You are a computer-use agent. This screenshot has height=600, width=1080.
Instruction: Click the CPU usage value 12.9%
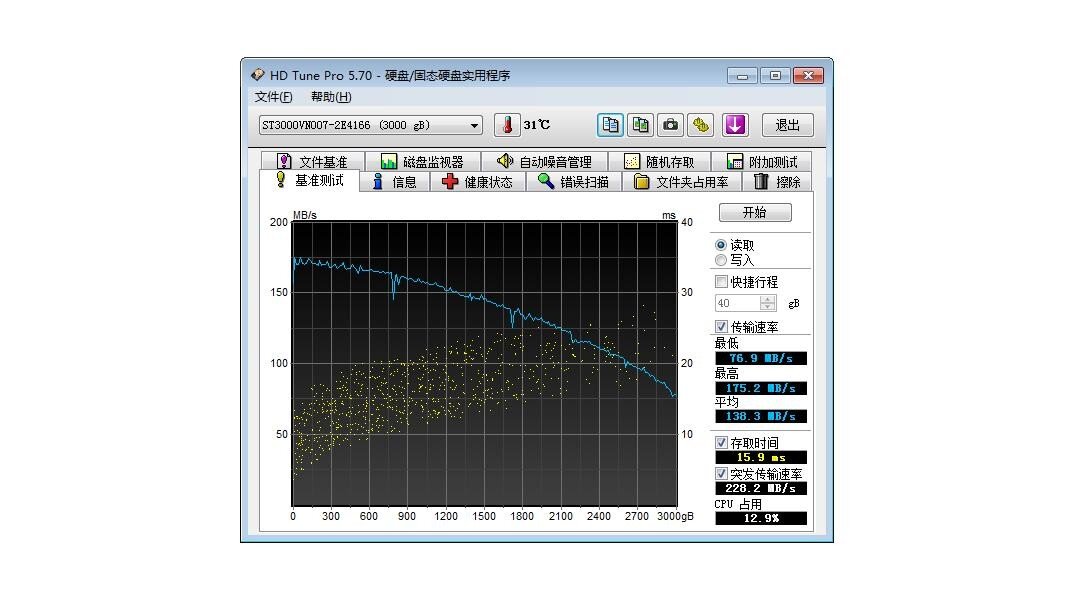click(x=760, y=518)
